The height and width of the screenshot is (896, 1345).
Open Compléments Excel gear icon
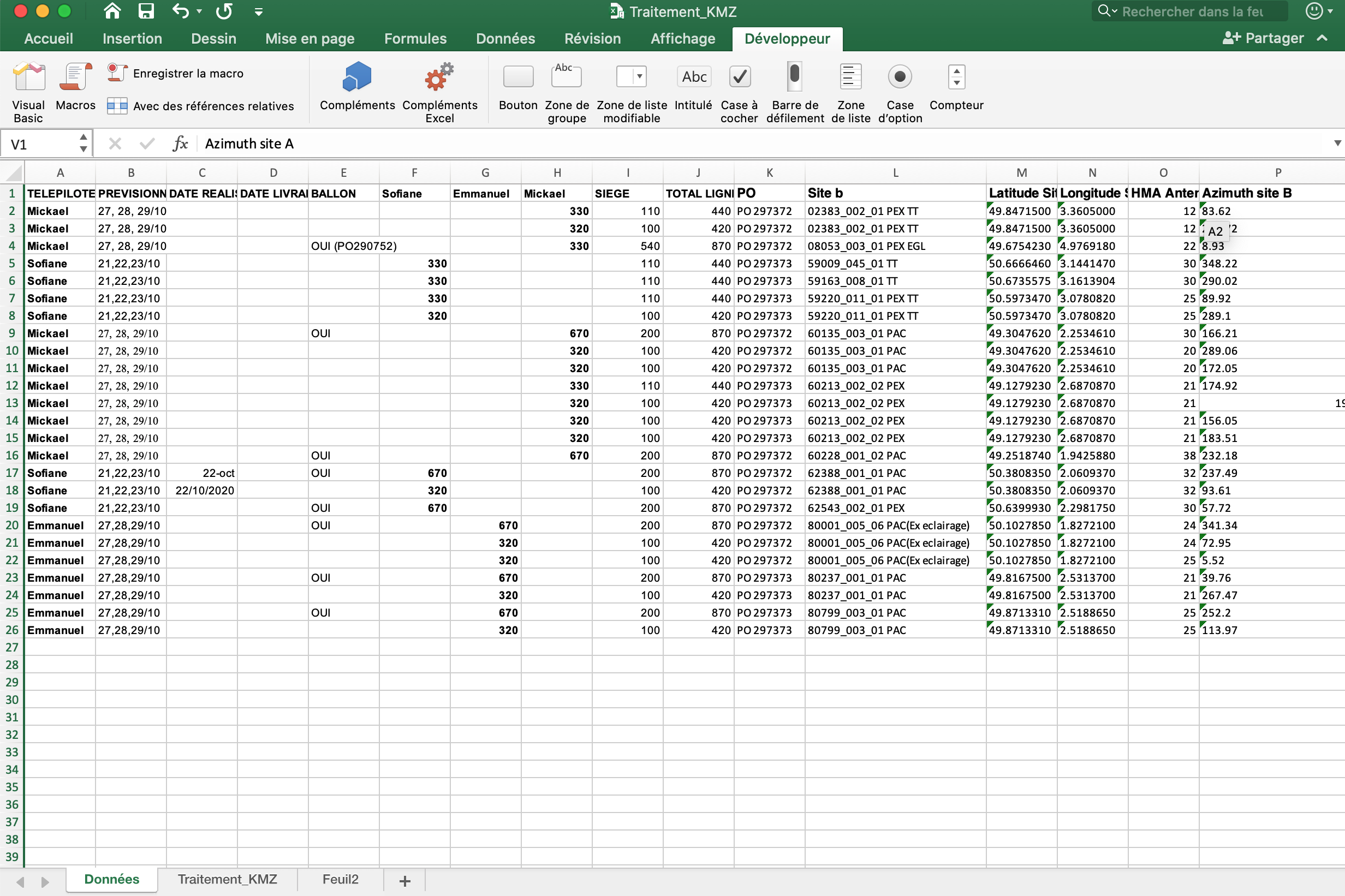(439, 92)
